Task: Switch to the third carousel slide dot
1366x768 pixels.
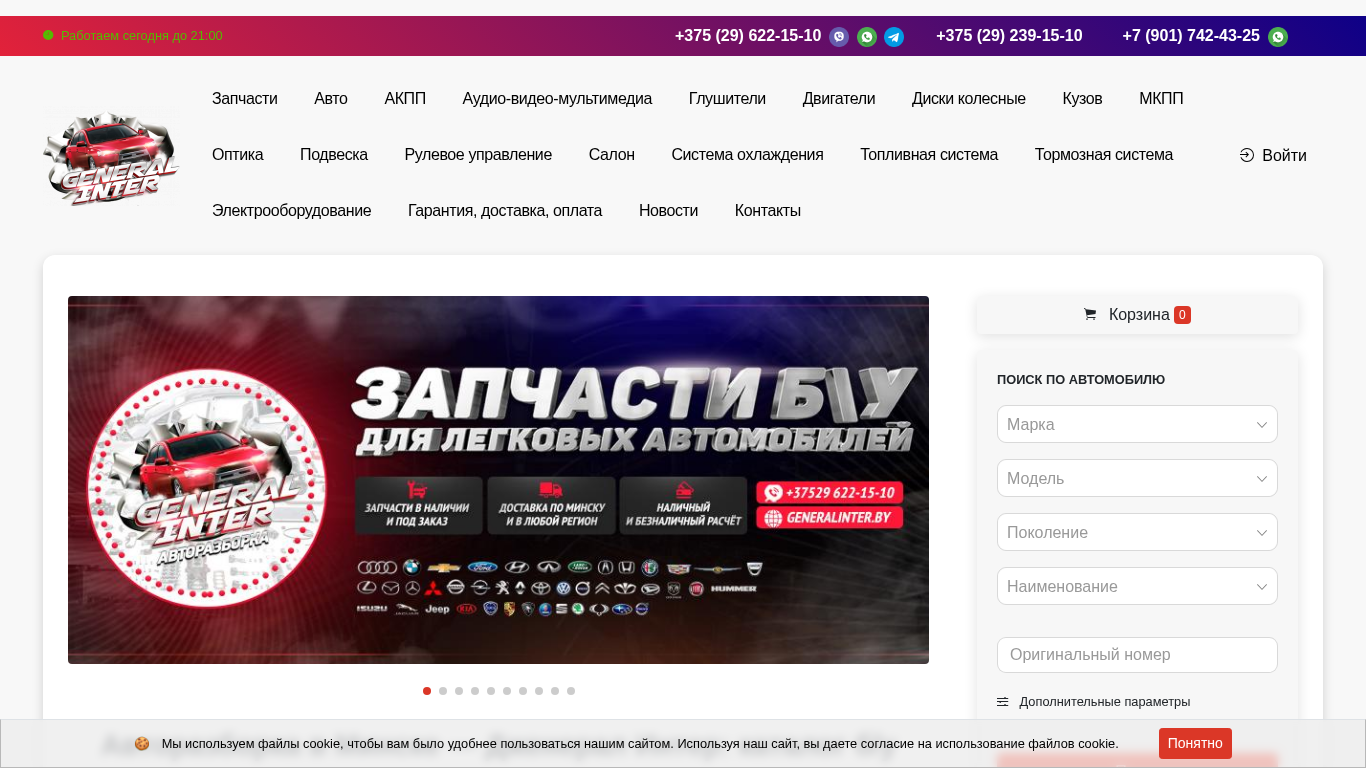Action: [x=459, y=691]
